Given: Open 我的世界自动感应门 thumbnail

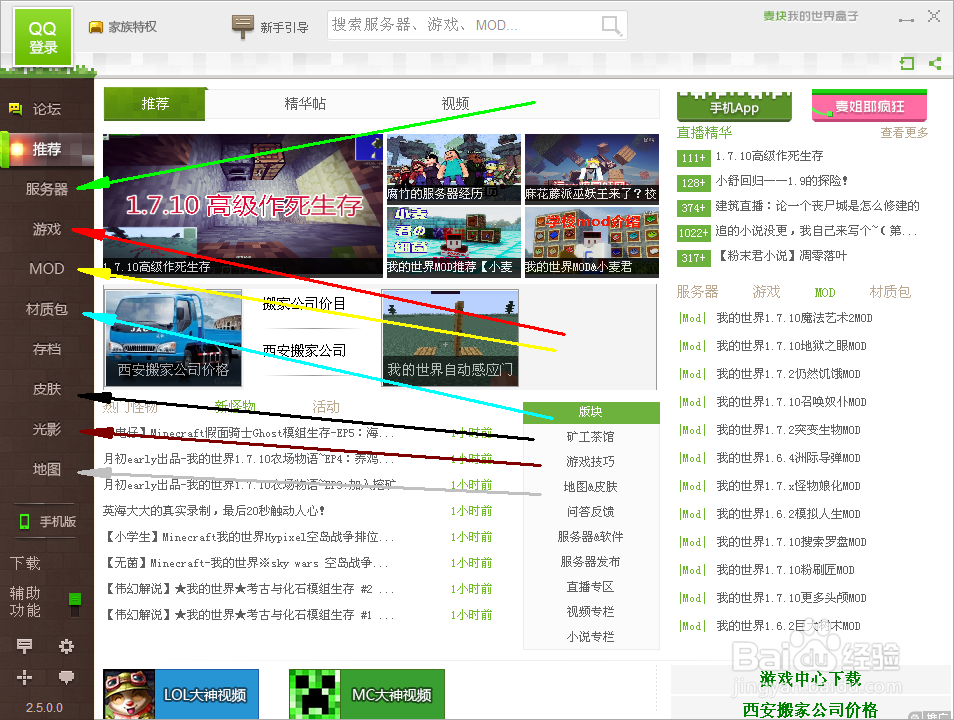Looking at the screenshot, I should click(450, 338).
